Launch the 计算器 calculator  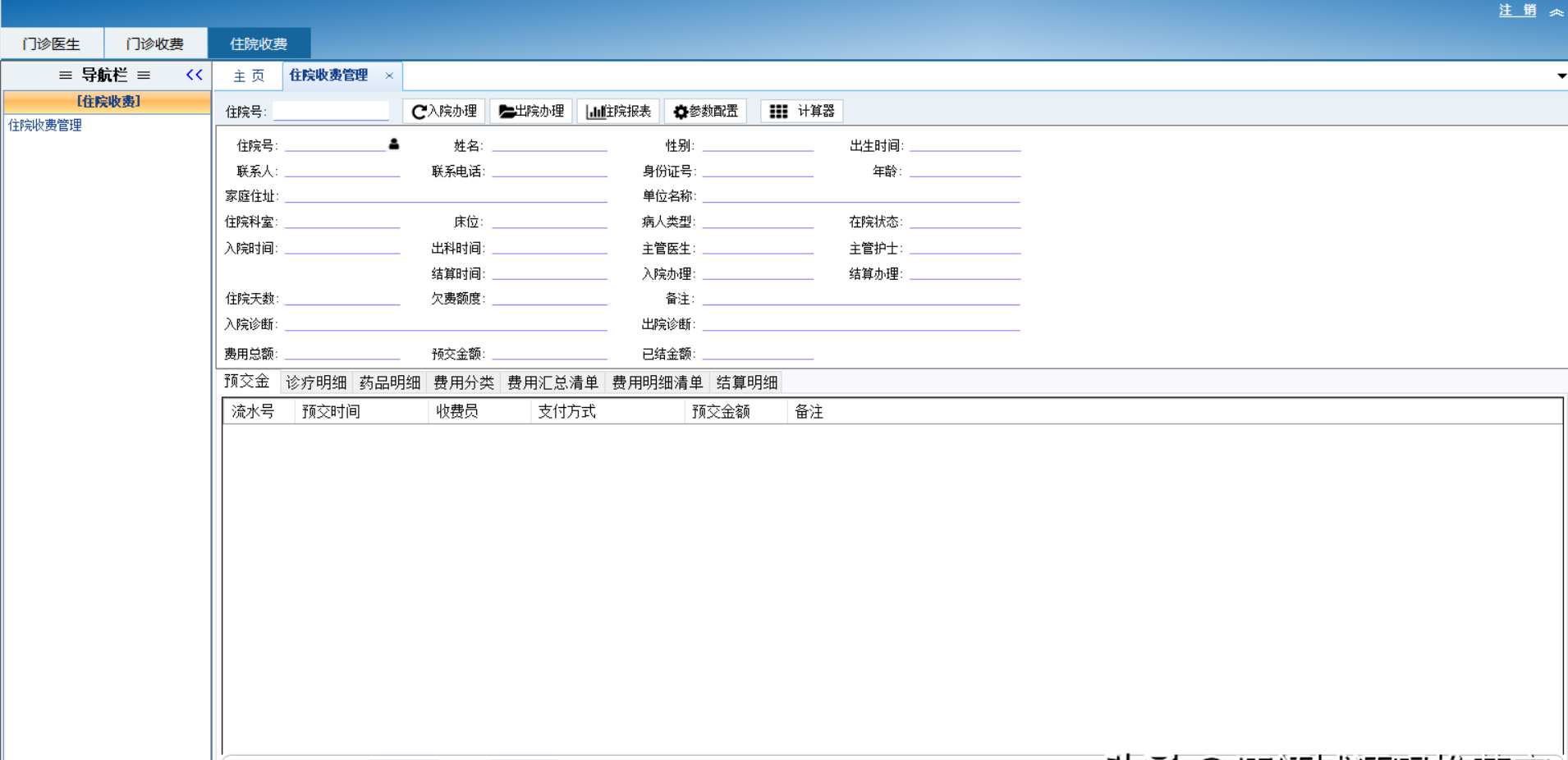(801, 111)
